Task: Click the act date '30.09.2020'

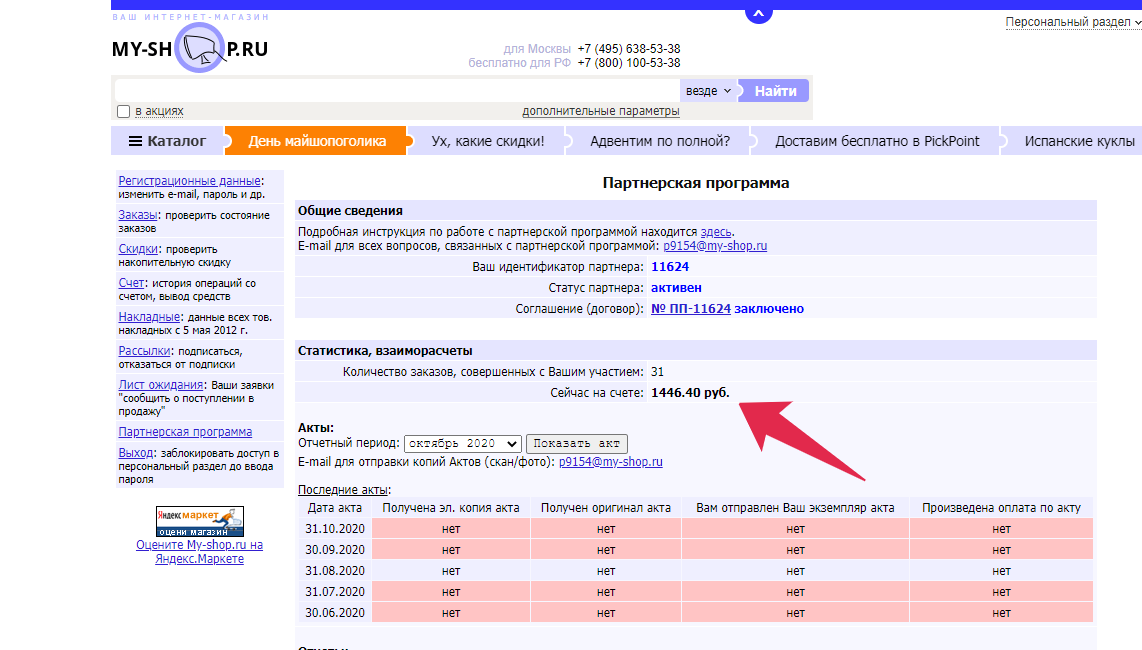Action: 335,549
